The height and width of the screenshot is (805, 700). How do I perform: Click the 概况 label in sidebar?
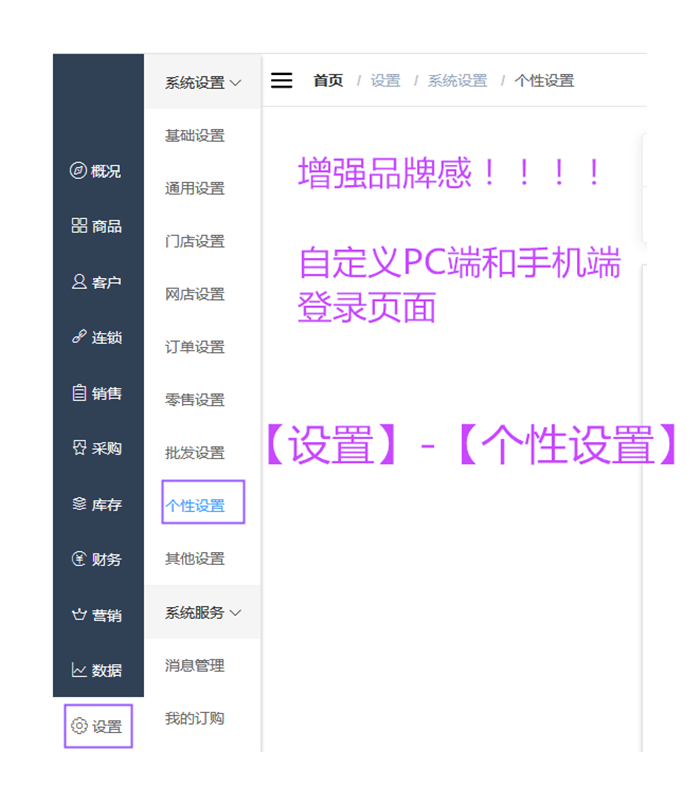click(x=106, y=171)
